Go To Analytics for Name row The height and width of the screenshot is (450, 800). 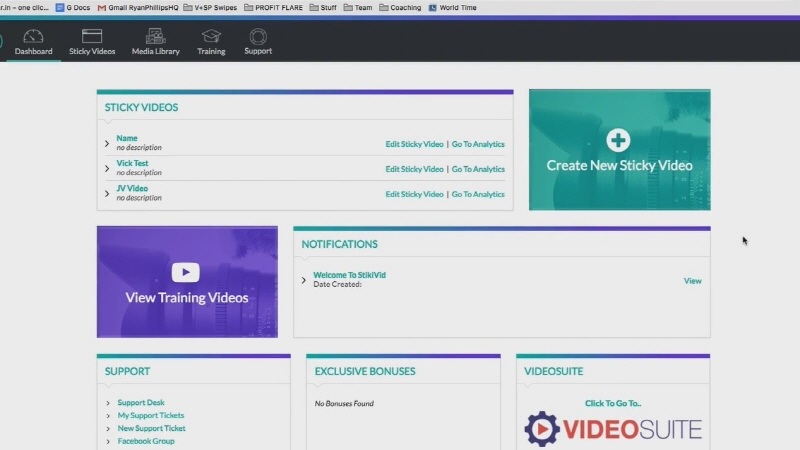pyautogui.click(x=478, y=144)
